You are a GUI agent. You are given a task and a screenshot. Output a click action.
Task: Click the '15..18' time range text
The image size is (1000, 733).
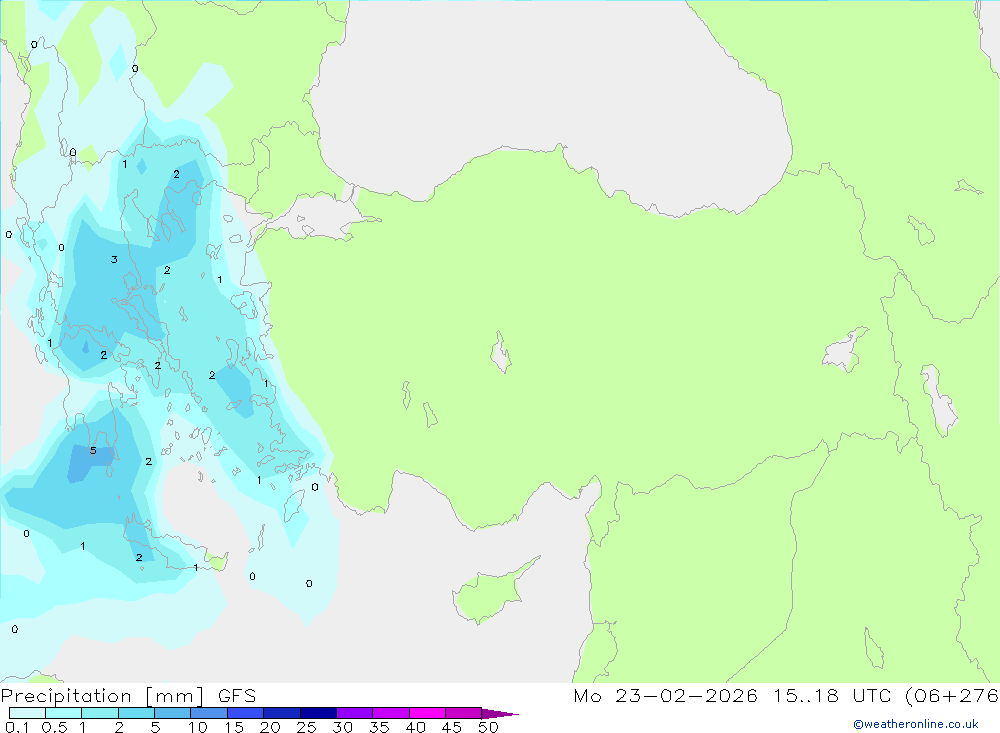(x=806, y=696)
